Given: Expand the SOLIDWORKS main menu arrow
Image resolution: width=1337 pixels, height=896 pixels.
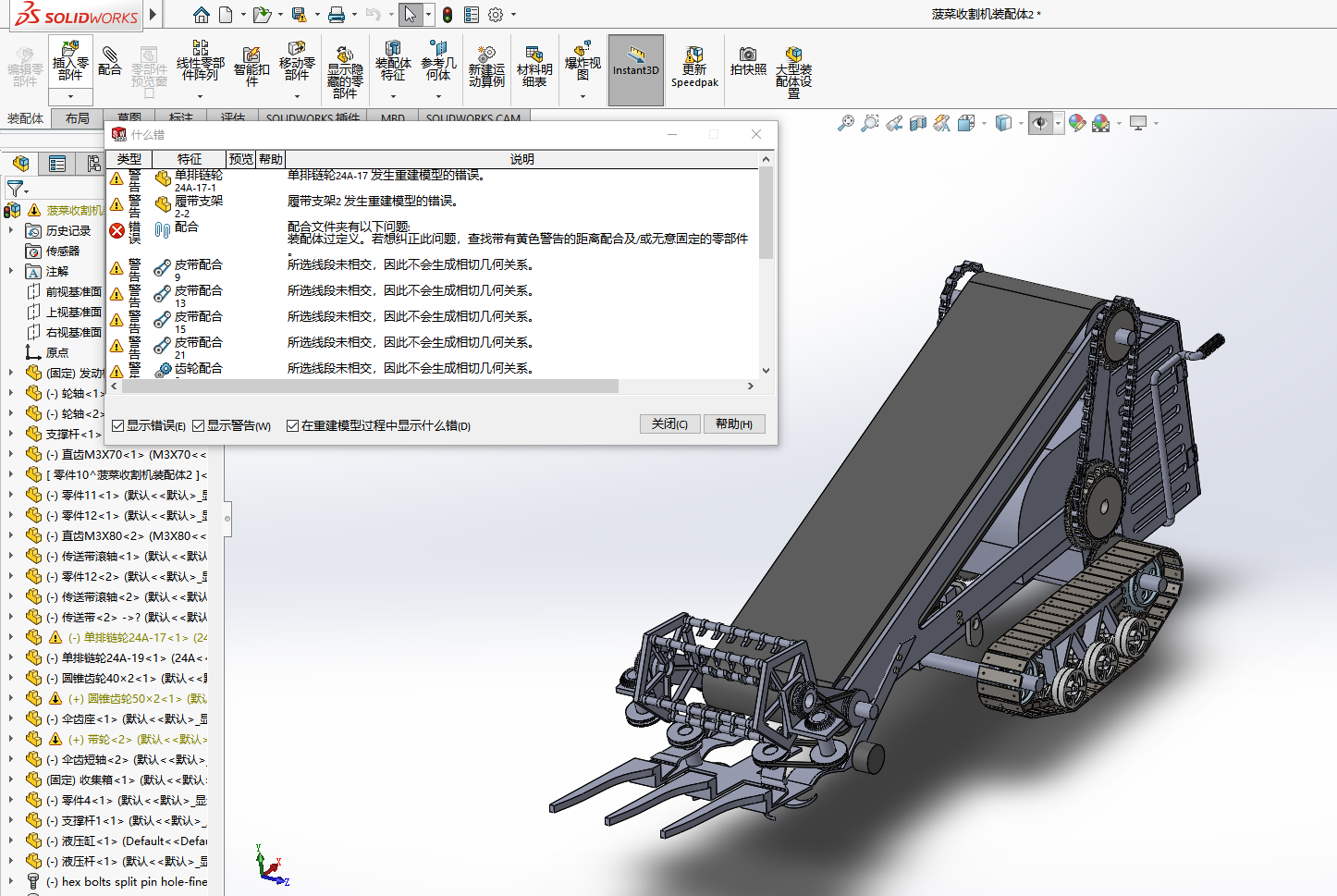Looking at the screenshot, I should 153,14.
